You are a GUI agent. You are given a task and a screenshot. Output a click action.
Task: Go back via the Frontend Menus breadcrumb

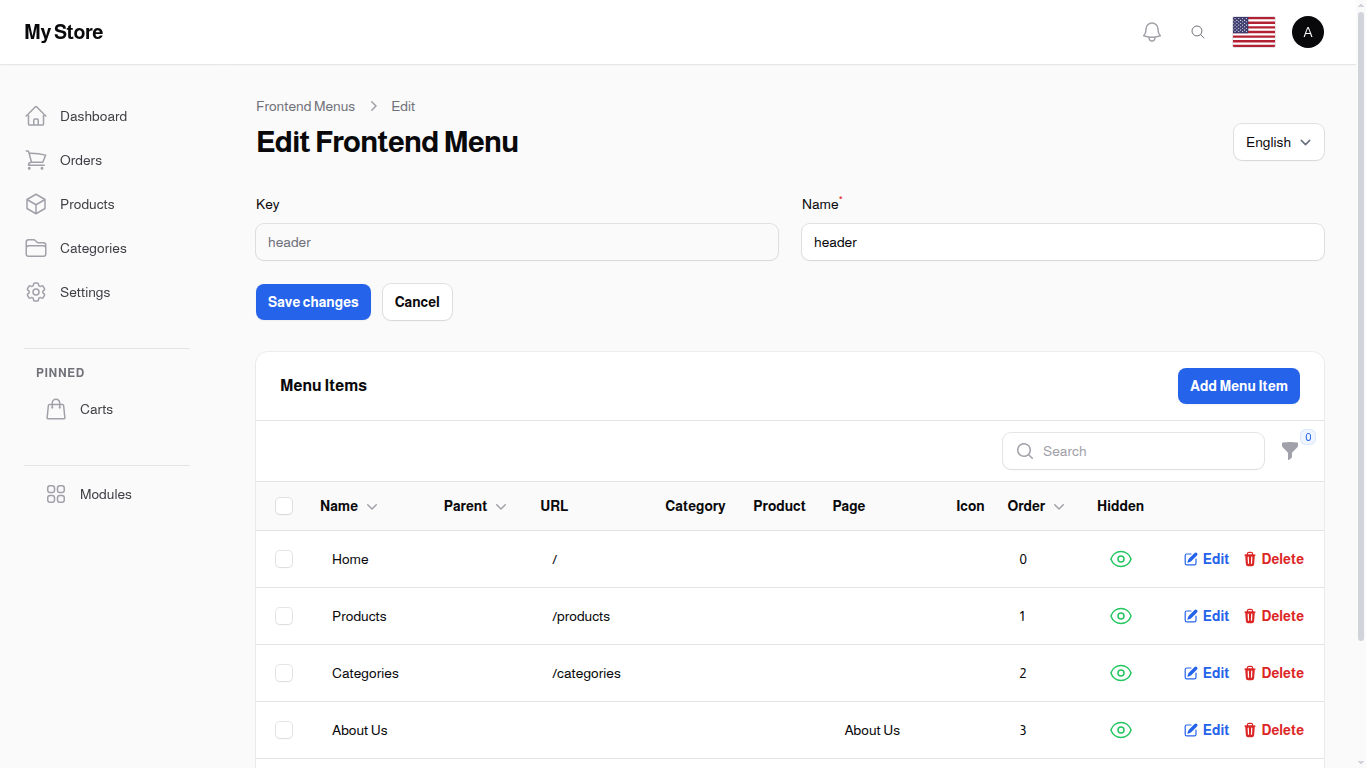[x=305, y=106]
